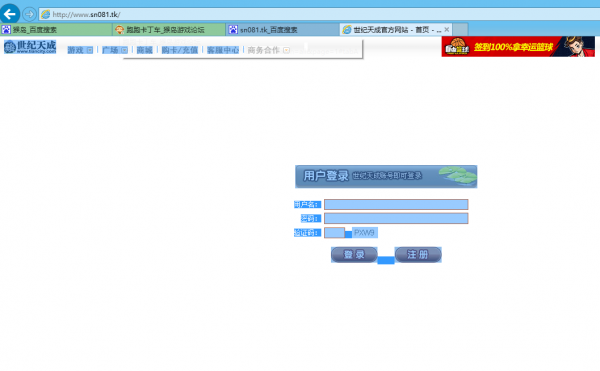Click the browser back arrow button

tap(10, 14)
